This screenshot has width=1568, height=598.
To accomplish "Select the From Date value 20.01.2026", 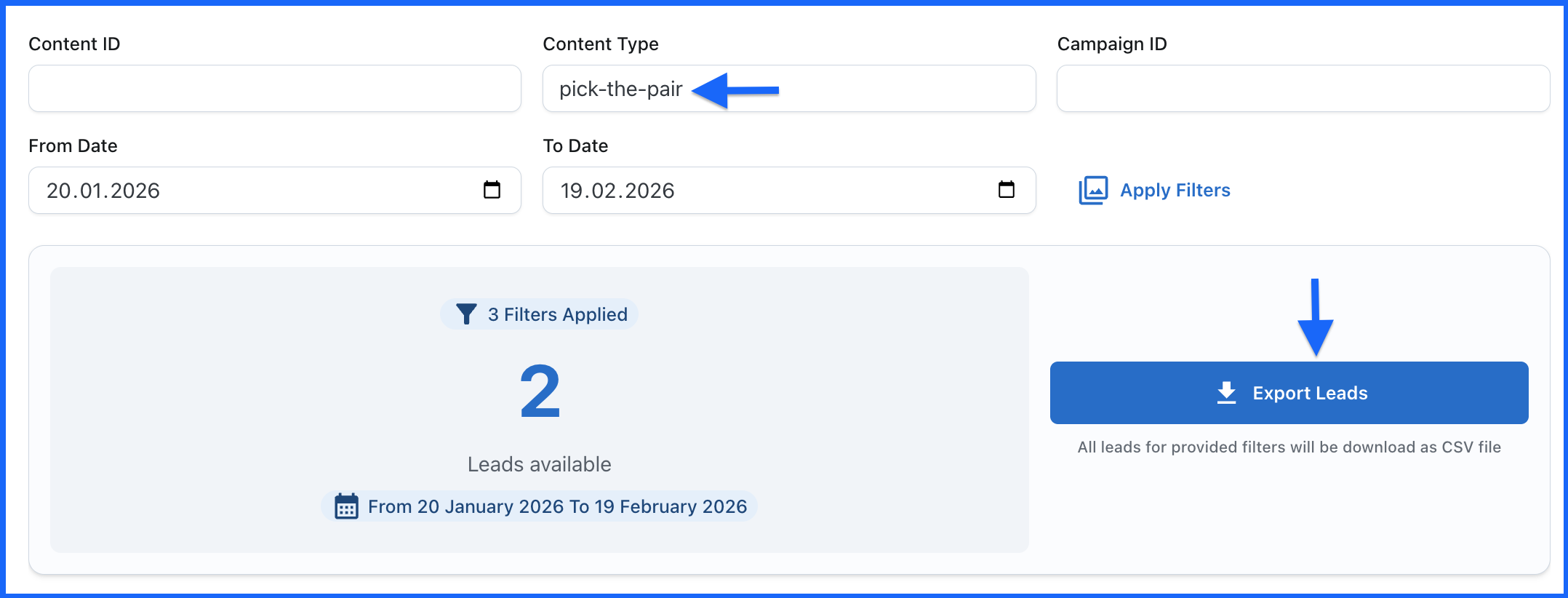I will click(103, 191).
